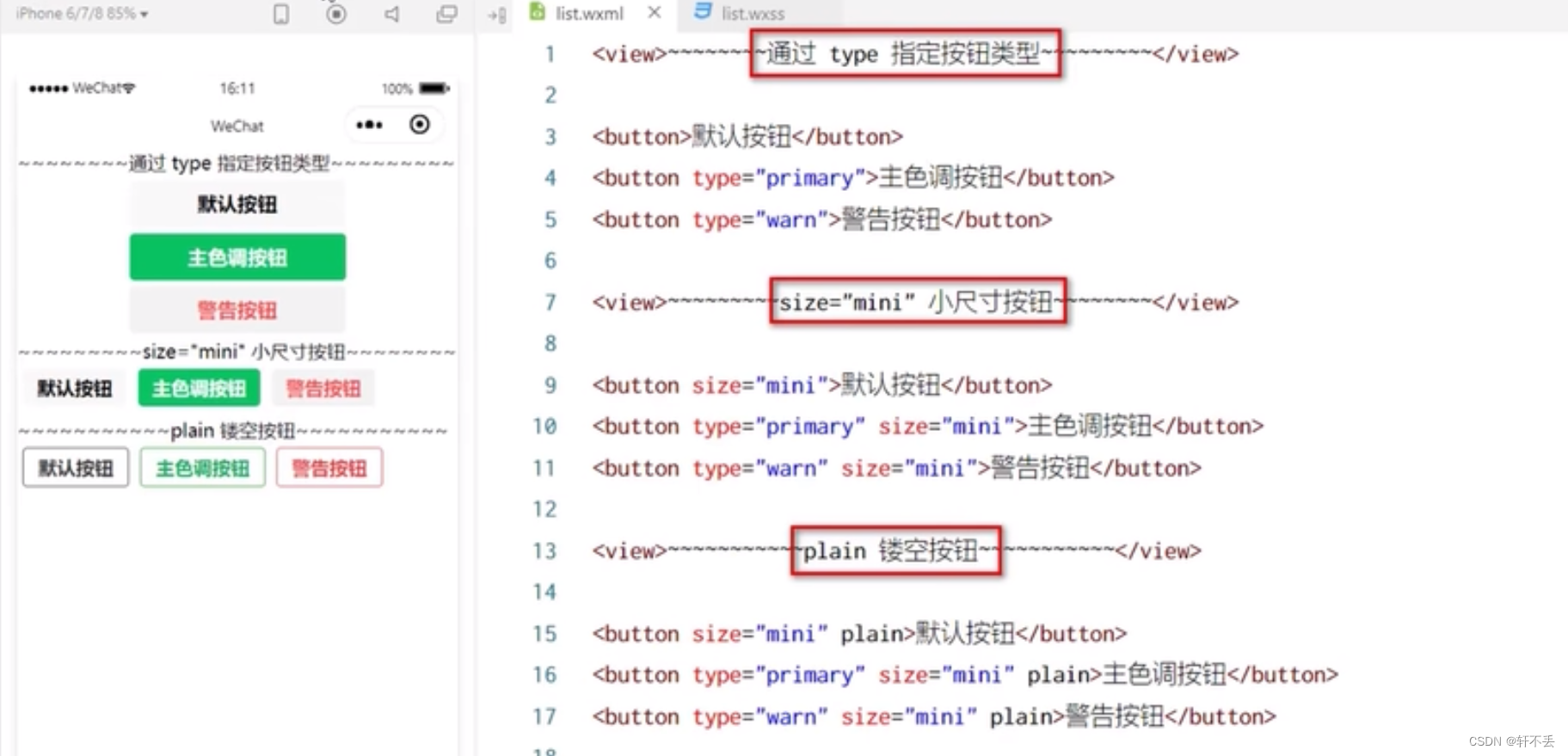Click line number 14 in editor gutter

click(x=544, y=592)
